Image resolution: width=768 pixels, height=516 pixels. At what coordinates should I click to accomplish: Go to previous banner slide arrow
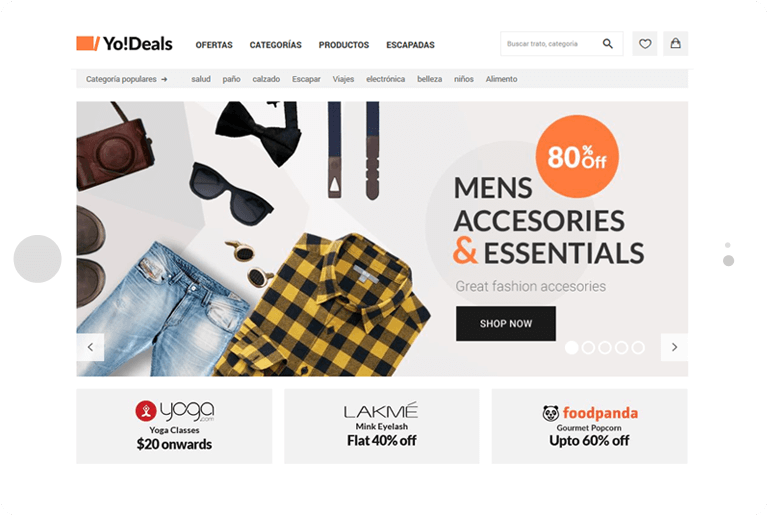(90, 347)
